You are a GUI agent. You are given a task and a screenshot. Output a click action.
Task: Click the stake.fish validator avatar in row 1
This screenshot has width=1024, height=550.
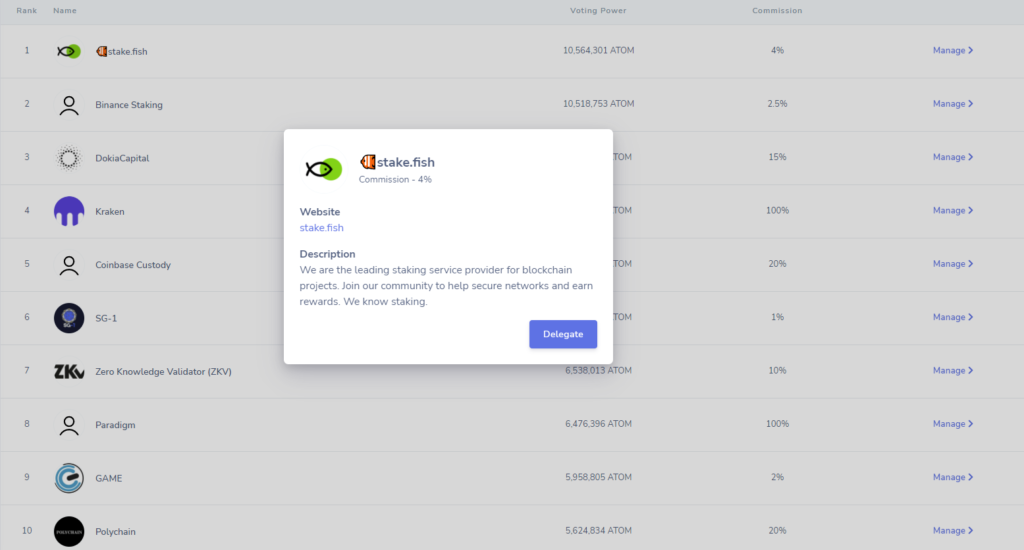pos(69,51)
